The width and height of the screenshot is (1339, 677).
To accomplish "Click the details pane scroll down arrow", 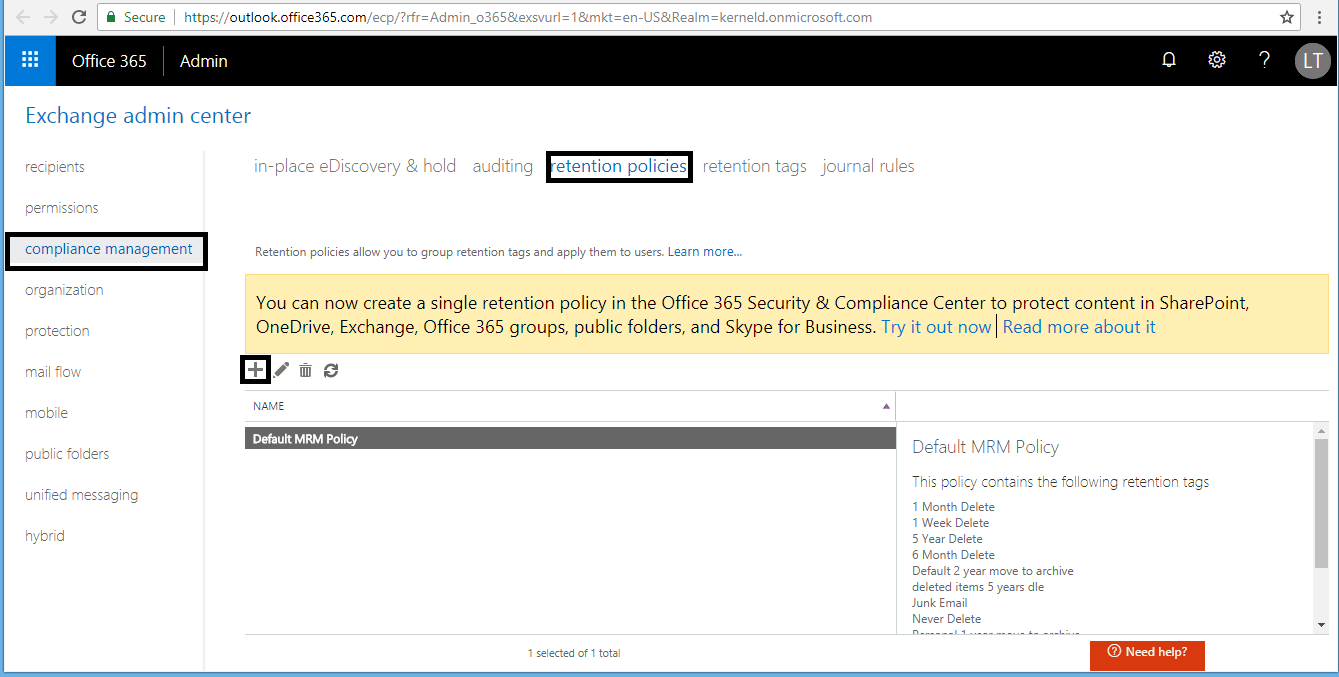I will (x=1321, y=626).
